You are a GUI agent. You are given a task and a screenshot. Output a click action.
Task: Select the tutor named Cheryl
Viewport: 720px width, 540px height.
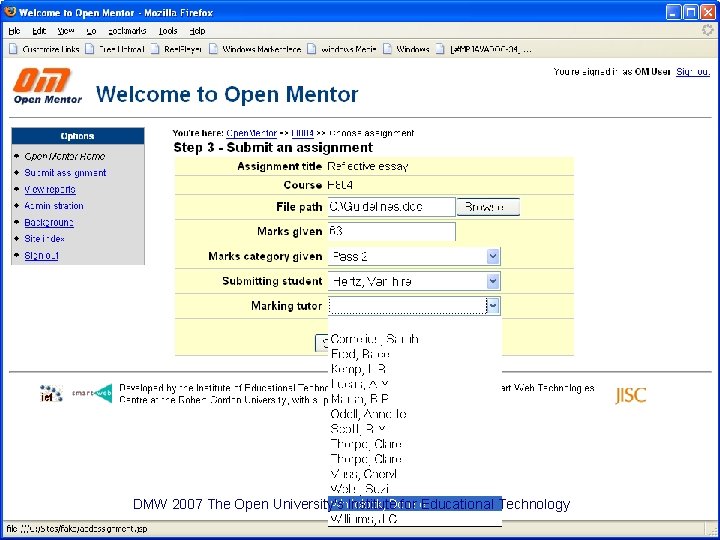(415, 474)
